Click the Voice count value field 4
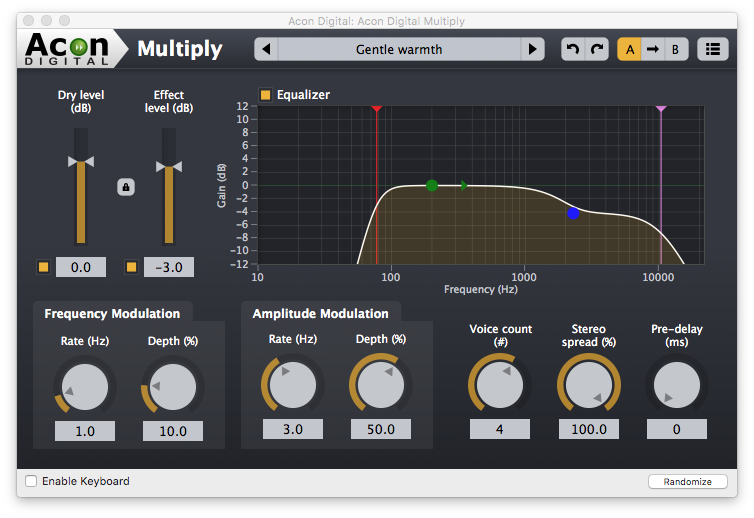 point(500,429)
